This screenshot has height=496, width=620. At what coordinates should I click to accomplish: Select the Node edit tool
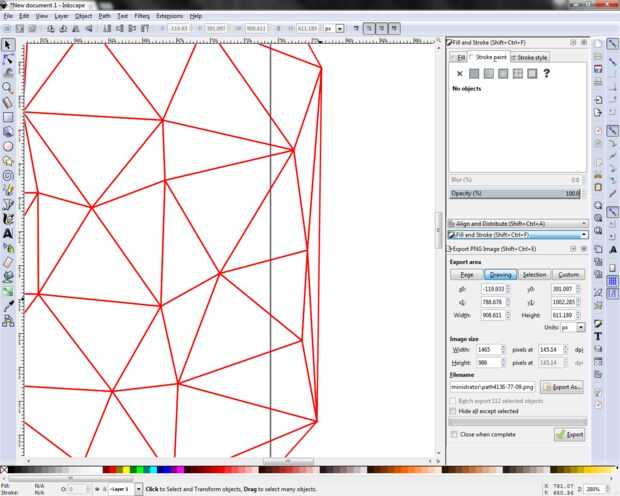coord(8,59)
